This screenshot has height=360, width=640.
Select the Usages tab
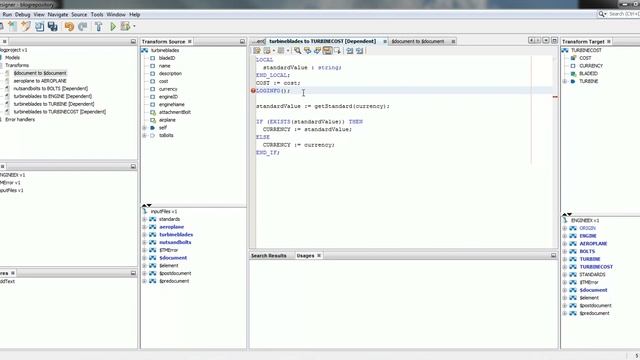[x=305, y=256]
